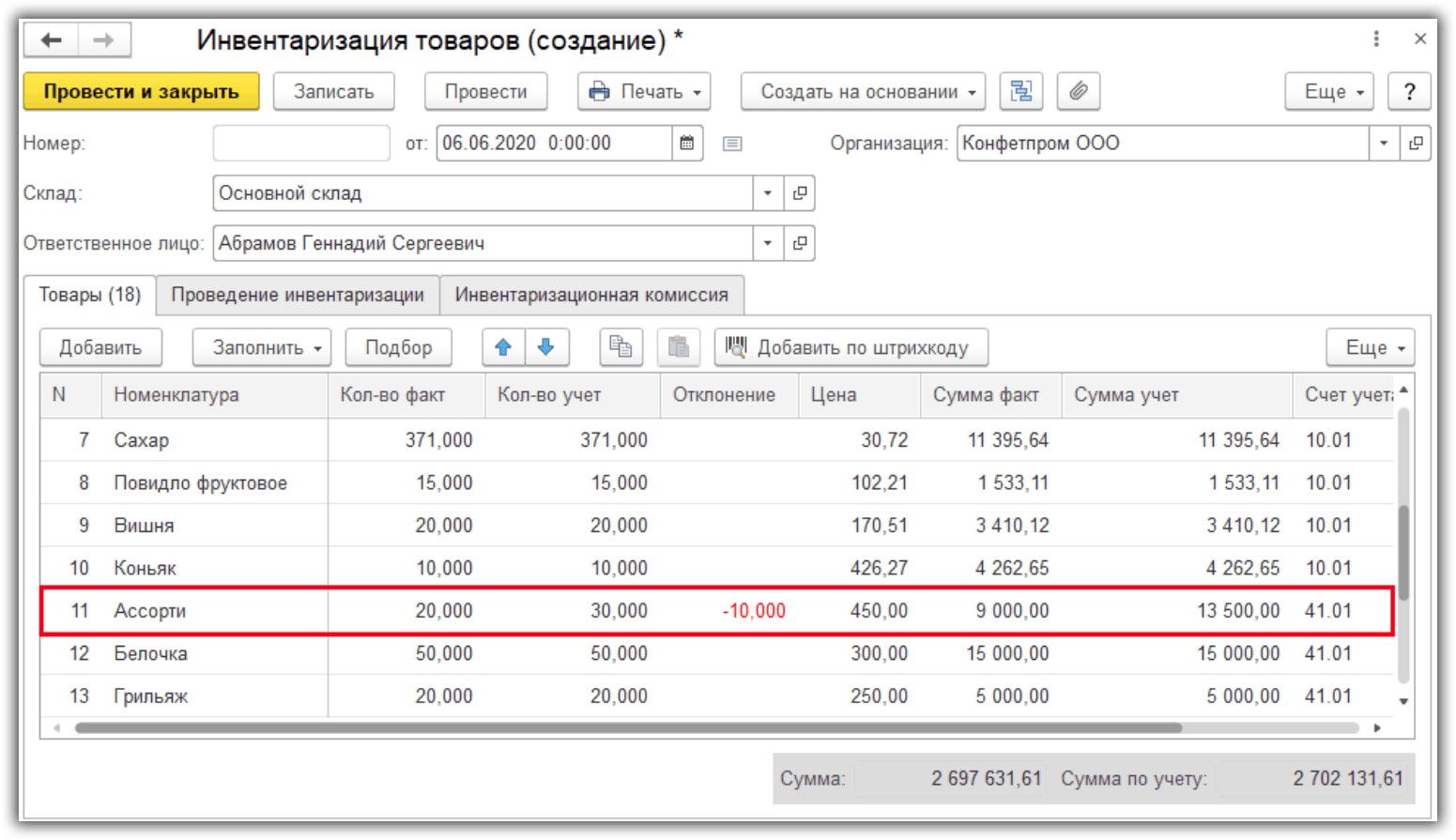Click the Кол-во учет column header
The height and width of the screenshot is (840, 1456).
pyautogui.click(x=573, y=395)
